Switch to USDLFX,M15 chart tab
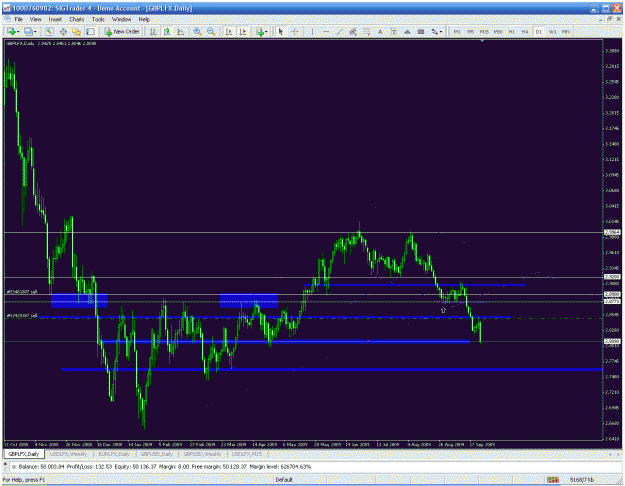Screen dimensions: 625x486 pos(247,454)
